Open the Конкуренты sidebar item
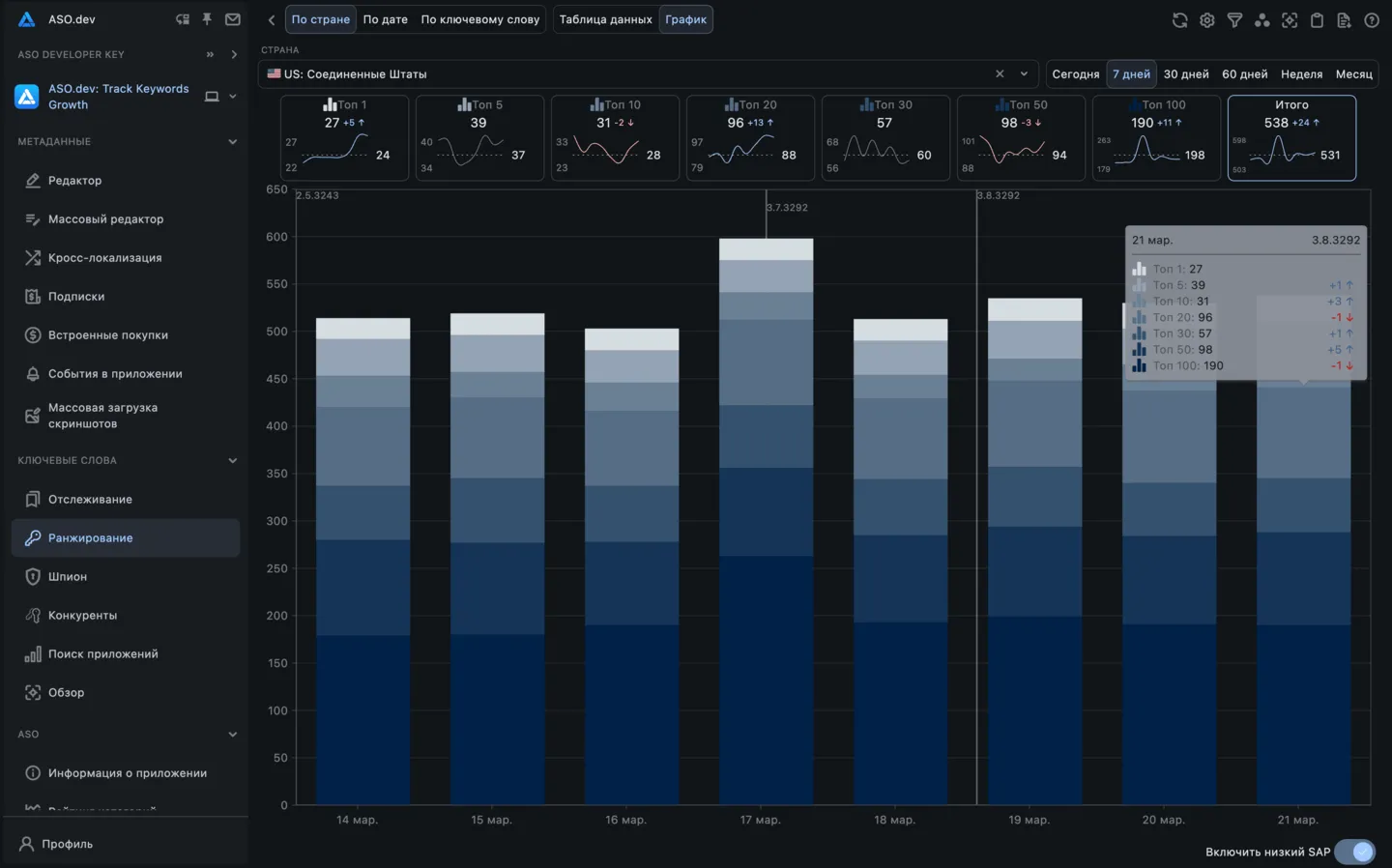This screenshot has width=1392, height=868. (x=82, y=616)
